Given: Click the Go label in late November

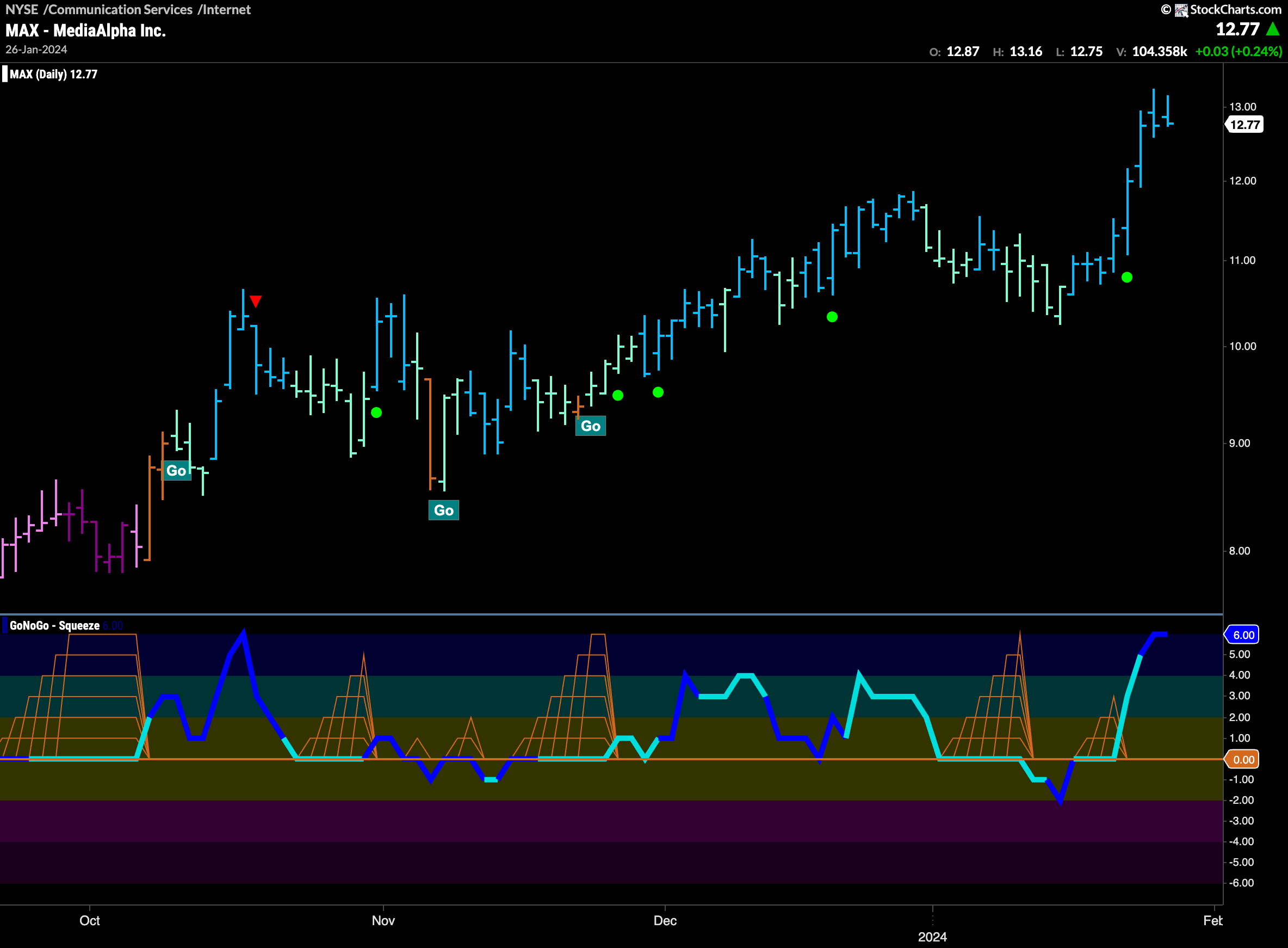Looking at the screenshot, I should pyautogui.click(x=591, y=426).
